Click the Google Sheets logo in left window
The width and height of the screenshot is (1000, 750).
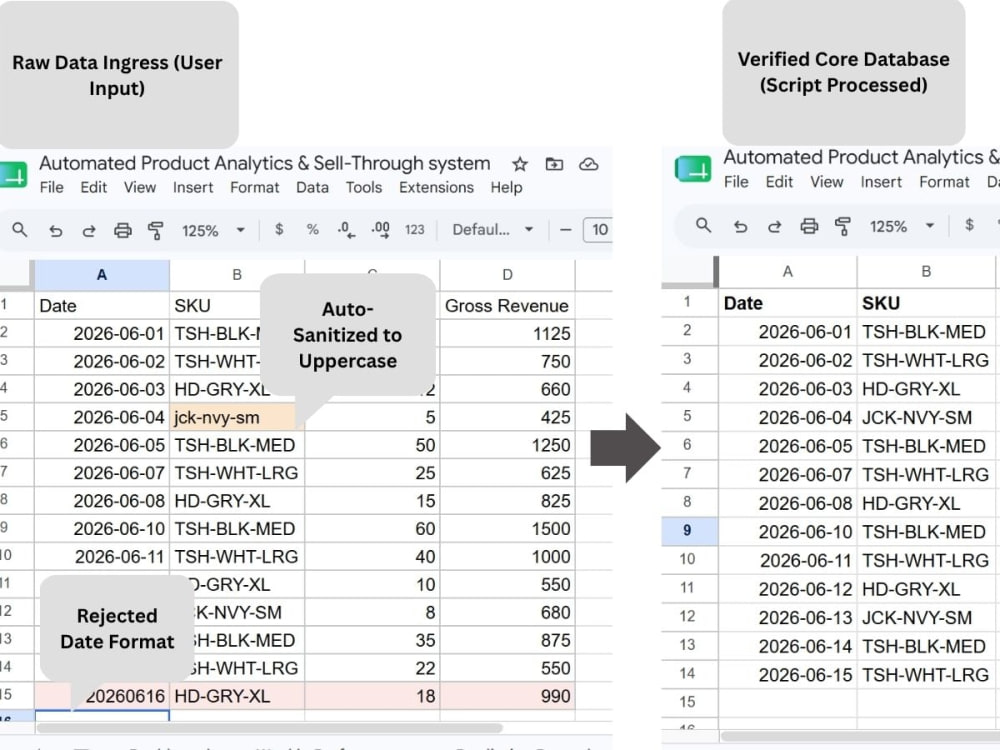coord(13,173)
